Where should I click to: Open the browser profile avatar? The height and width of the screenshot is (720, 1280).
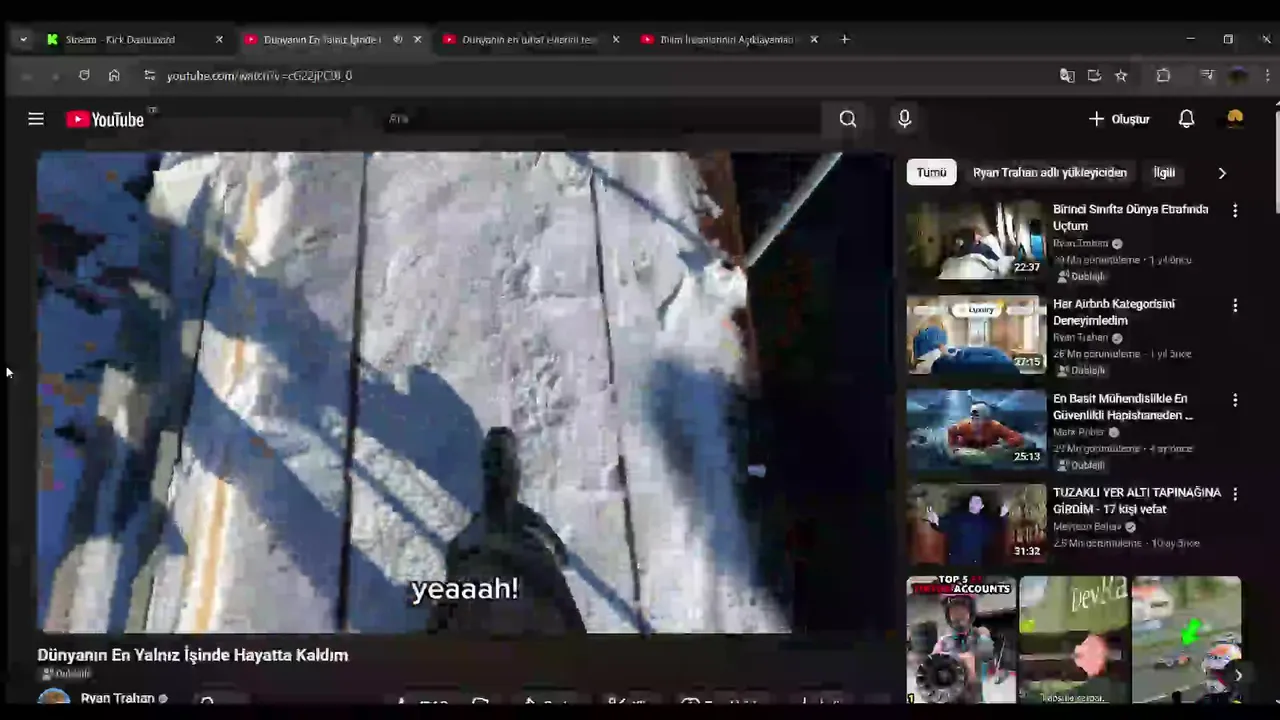pyautogui.click(x=1238, y=76)
